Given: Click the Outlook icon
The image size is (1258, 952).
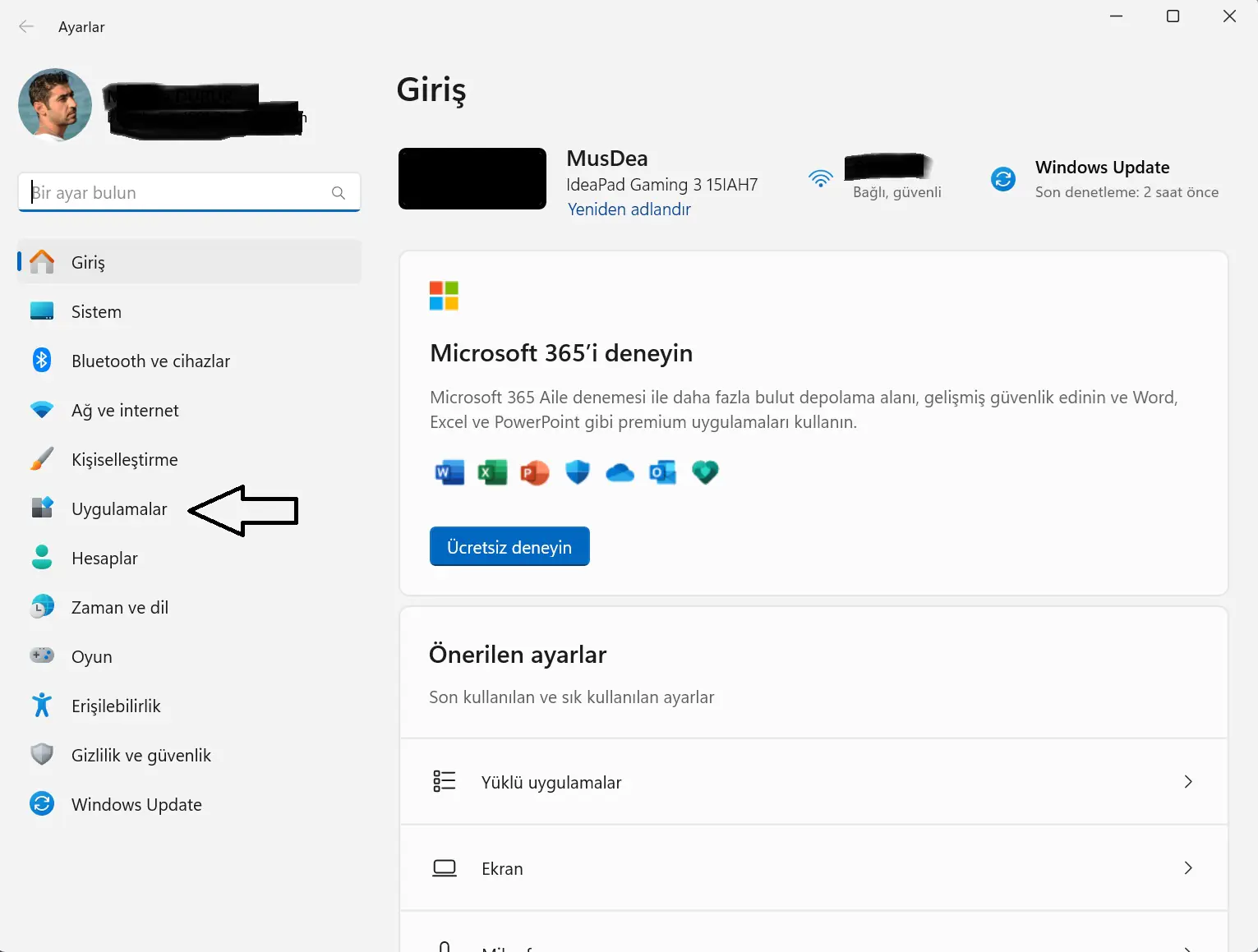Looking at the screenshot, I should point(662,472).
